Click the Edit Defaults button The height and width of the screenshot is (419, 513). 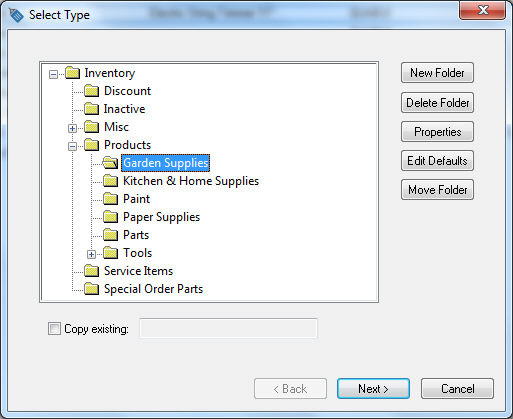coord(437,161)
